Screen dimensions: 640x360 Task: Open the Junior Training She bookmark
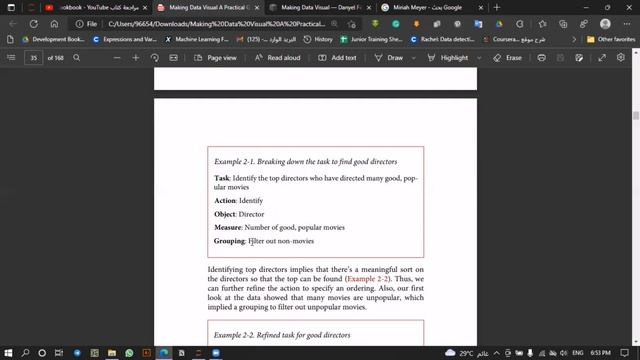(x=371, y=40)
